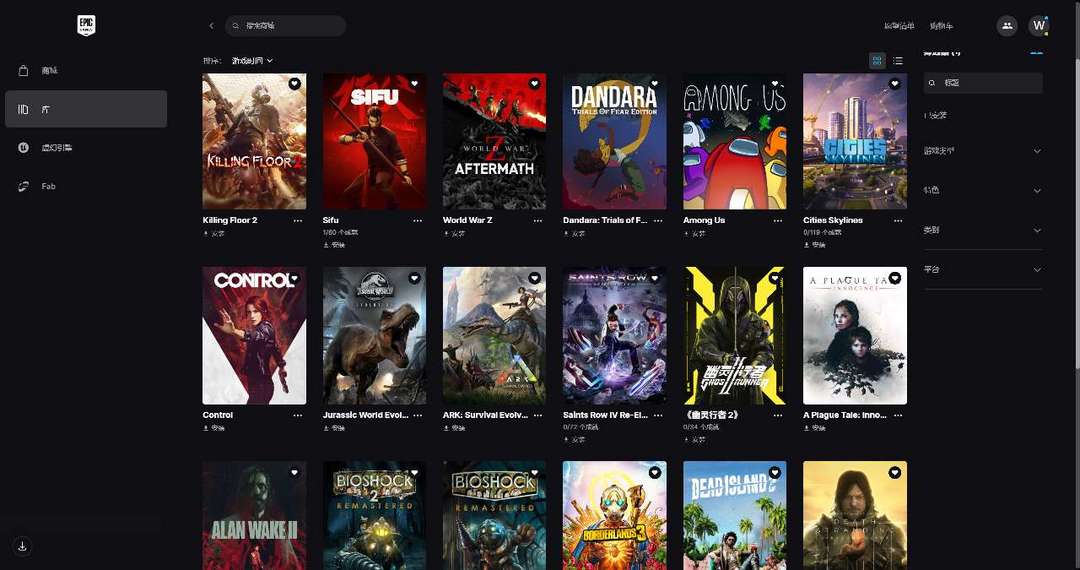Open more options for Sifu

pyautogui.click(x=417, y=220)
